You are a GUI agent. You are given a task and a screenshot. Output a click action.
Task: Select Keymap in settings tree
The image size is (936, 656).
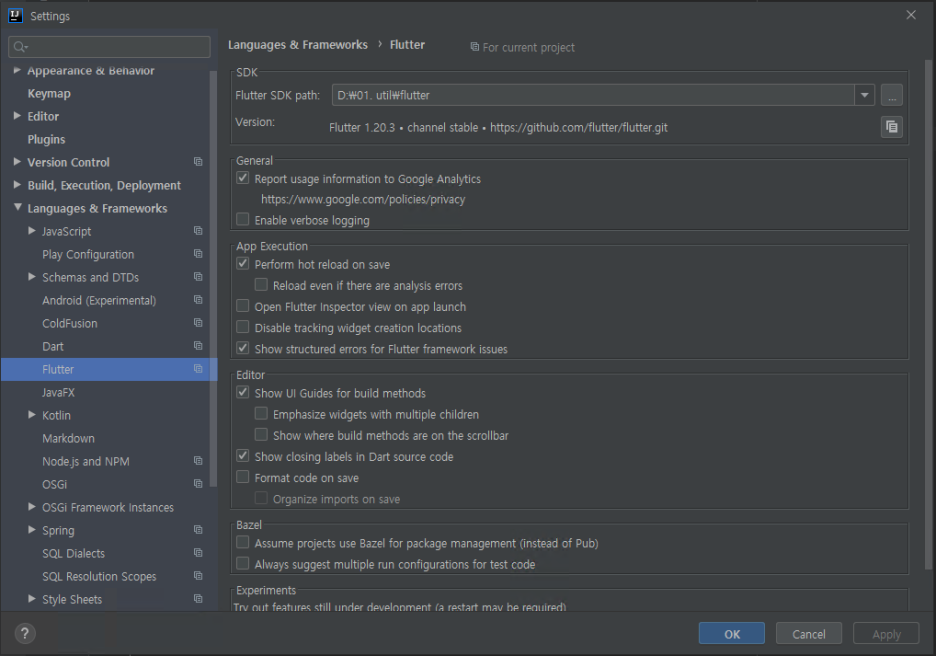click(49, 94)
